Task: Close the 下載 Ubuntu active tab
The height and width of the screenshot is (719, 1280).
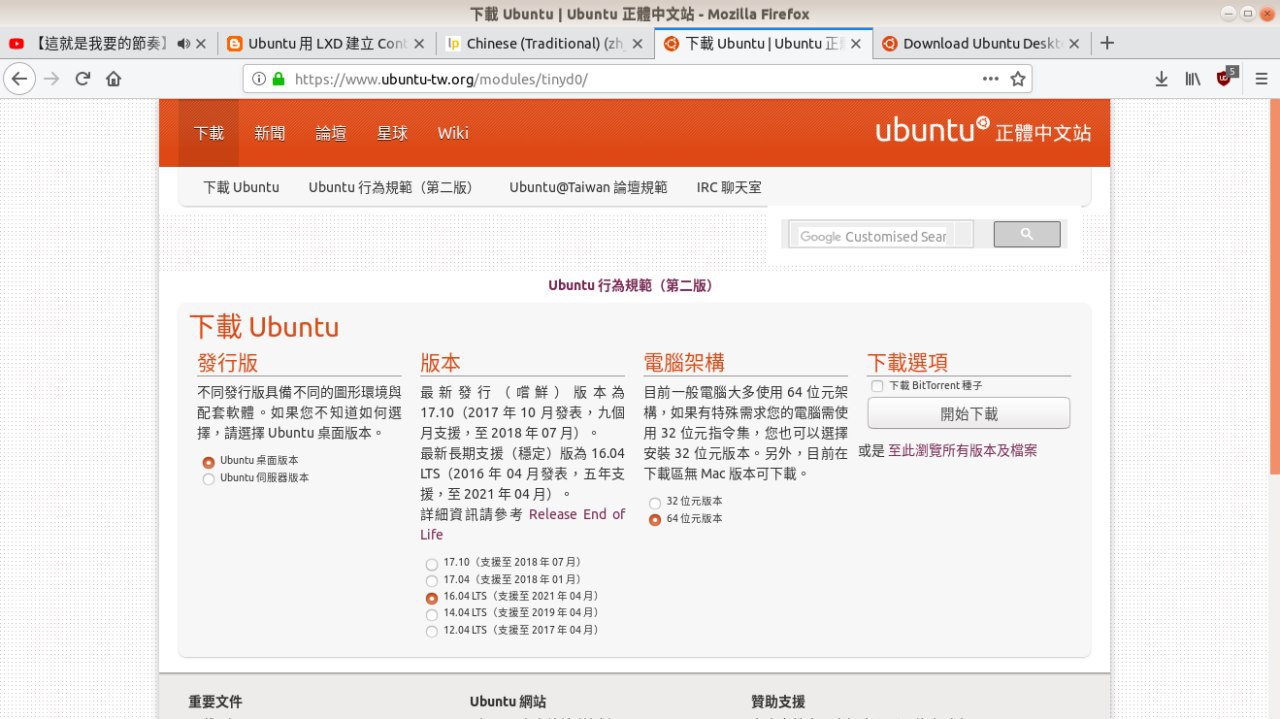Action: 856,44
